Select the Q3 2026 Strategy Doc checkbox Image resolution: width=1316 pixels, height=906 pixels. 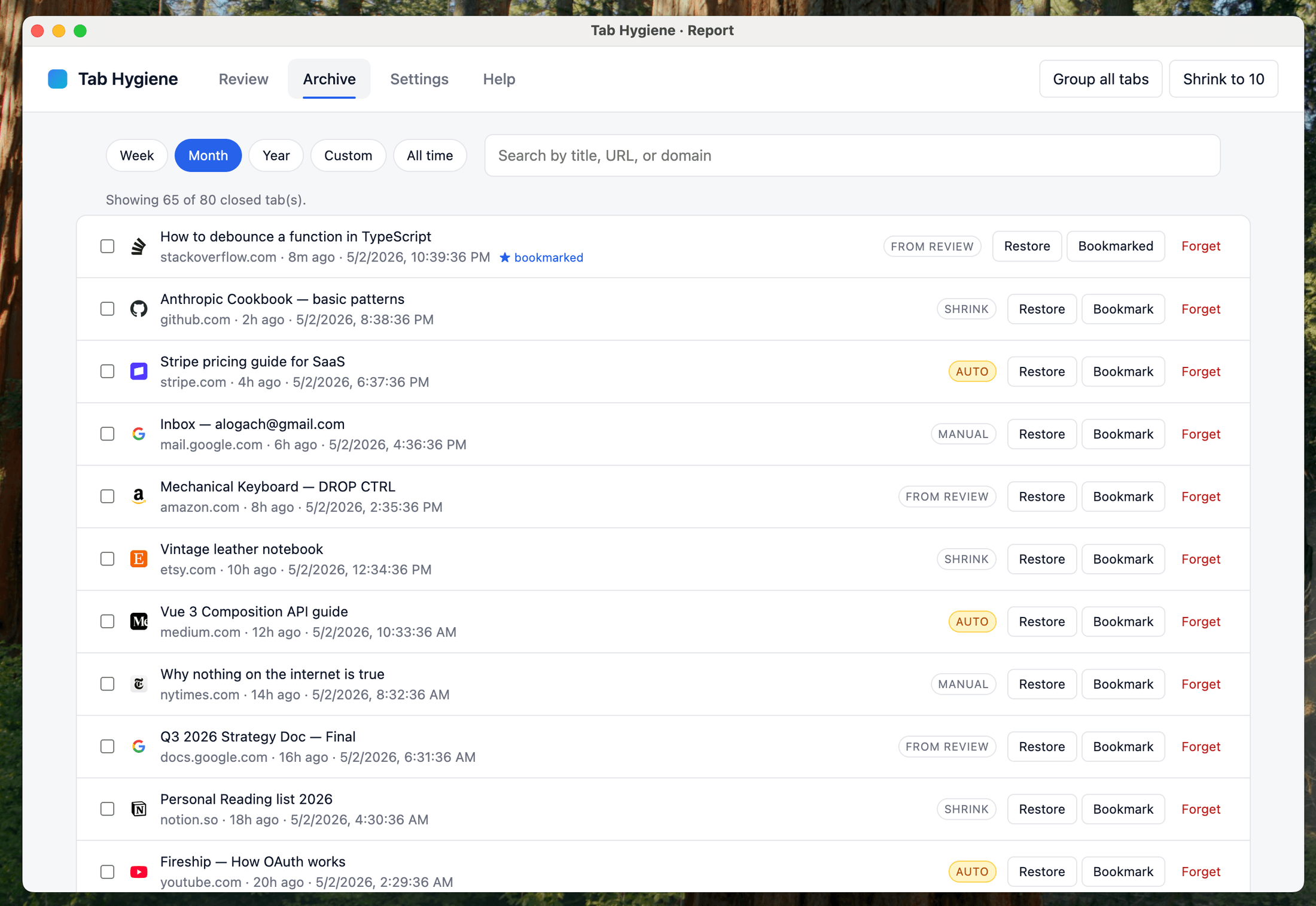(108, 747)
